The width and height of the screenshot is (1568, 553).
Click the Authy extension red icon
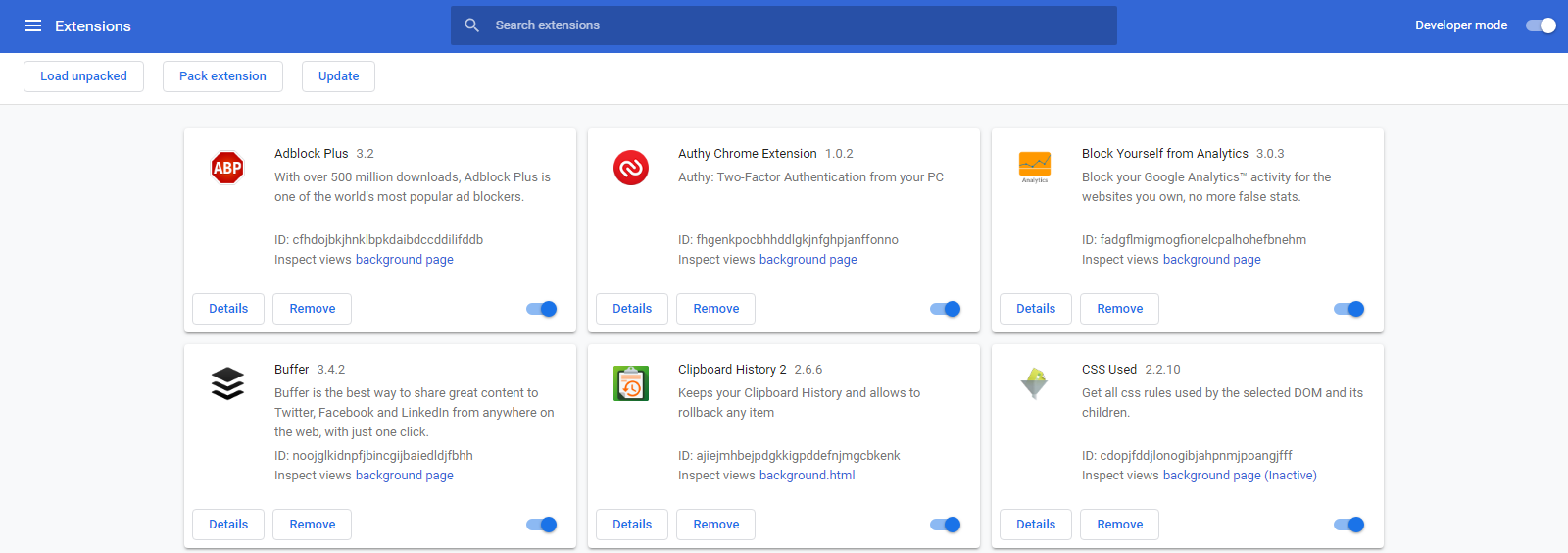(x=631, y=168)
